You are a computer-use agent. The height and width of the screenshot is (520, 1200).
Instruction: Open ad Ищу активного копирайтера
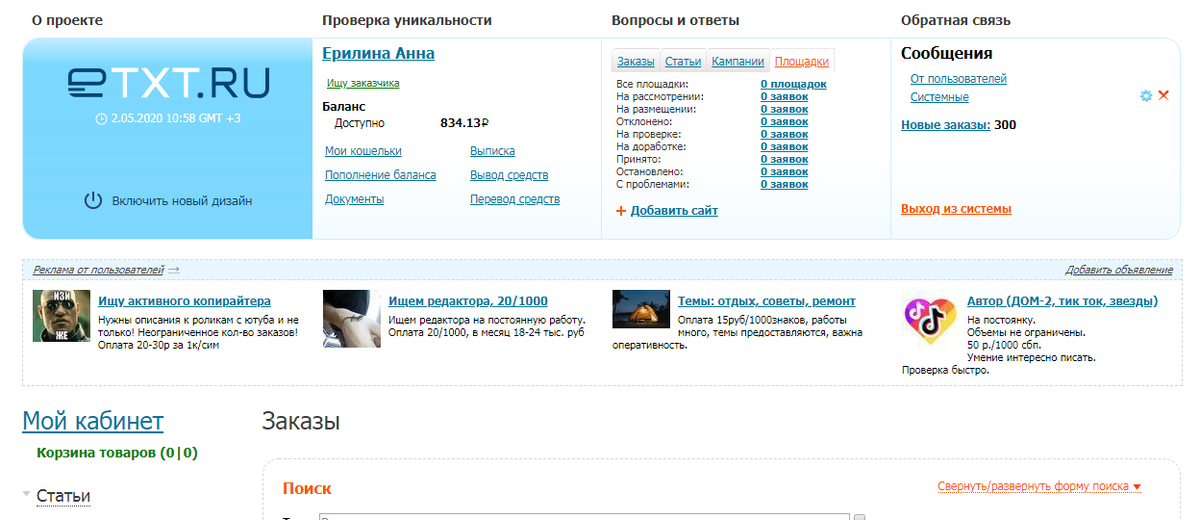pos(184,301)
